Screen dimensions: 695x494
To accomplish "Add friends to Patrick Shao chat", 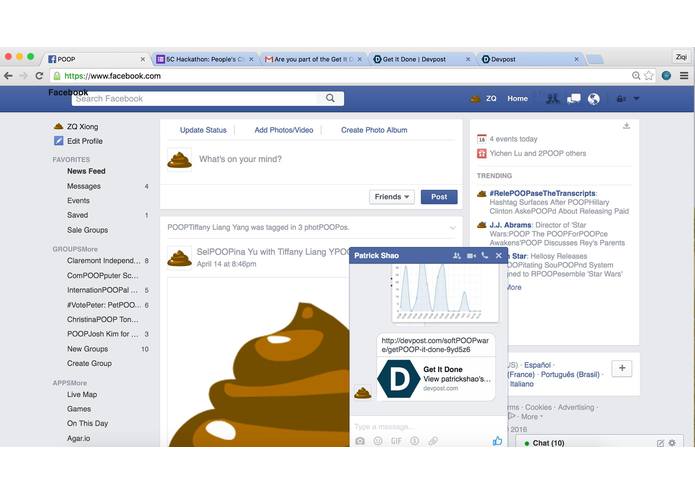I will pos(457,256).
